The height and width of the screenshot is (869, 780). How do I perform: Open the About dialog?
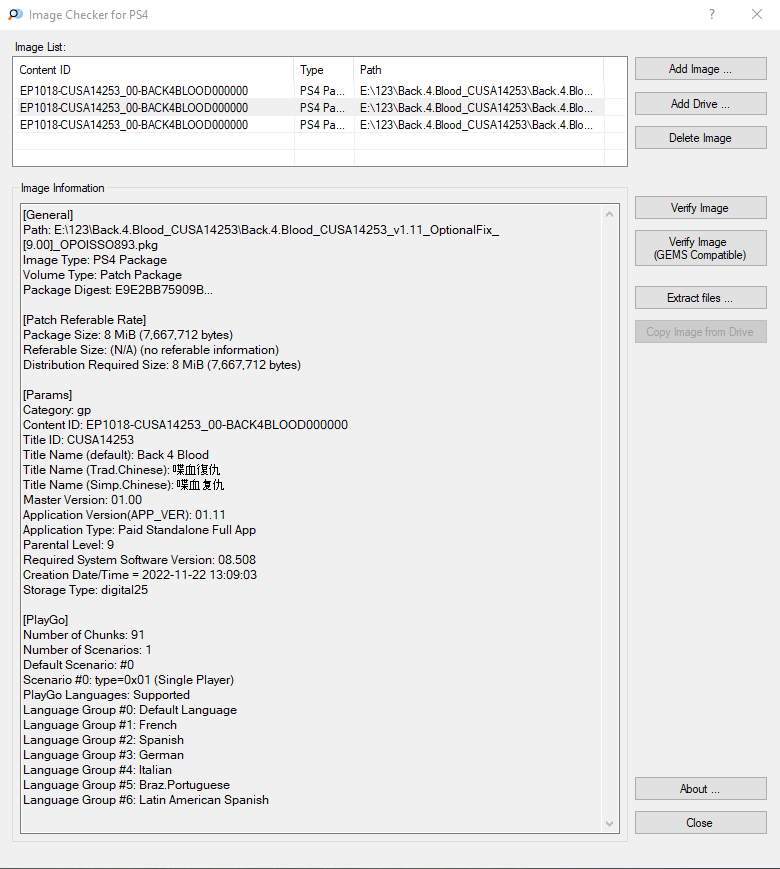701,789
